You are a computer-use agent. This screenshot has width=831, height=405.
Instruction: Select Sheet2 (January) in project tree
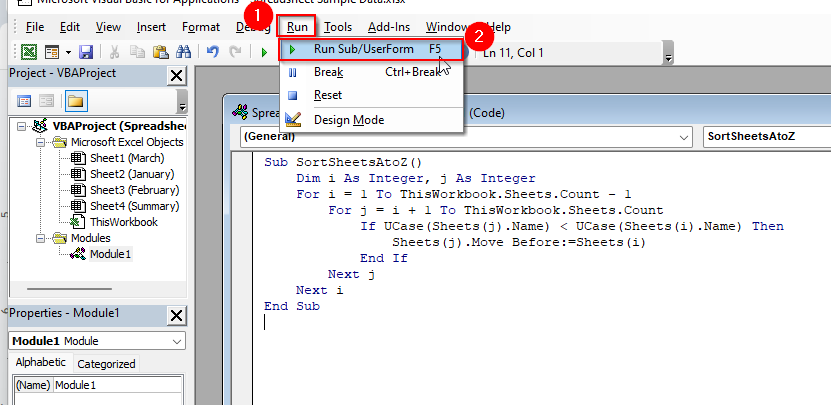132,174
